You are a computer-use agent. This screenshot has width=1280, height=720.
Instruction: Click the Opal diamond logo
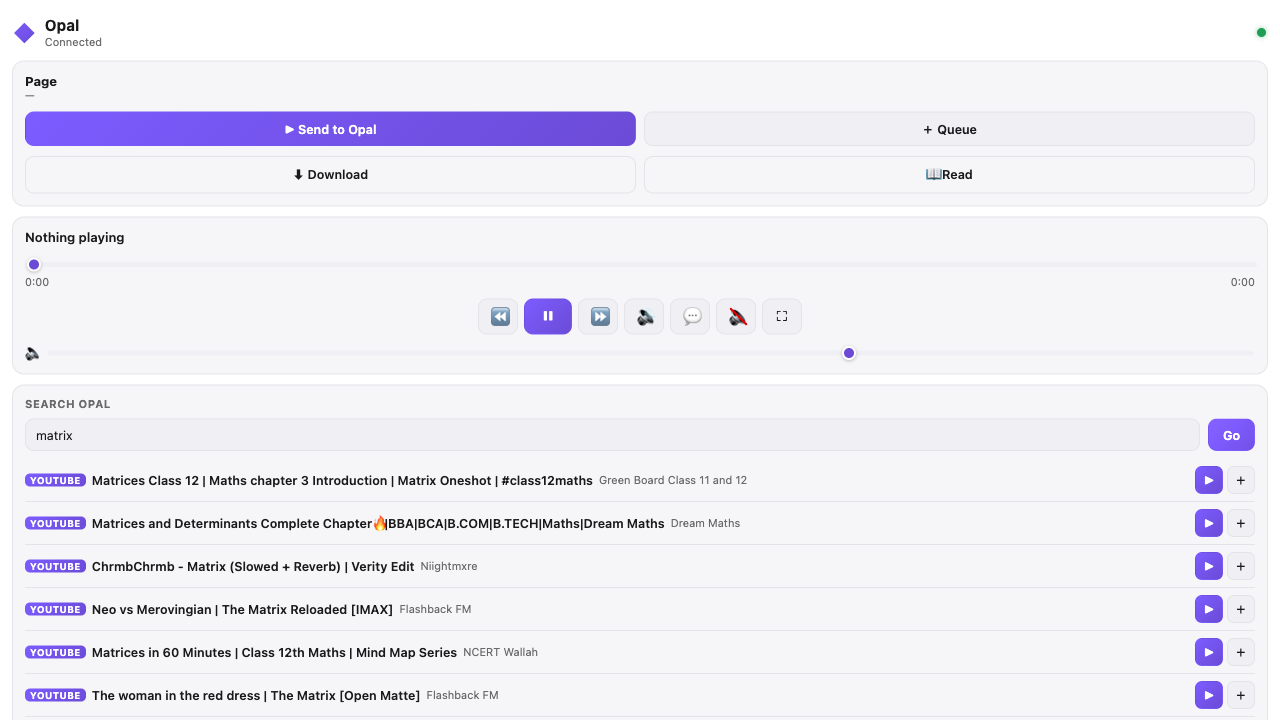[24, 34]
